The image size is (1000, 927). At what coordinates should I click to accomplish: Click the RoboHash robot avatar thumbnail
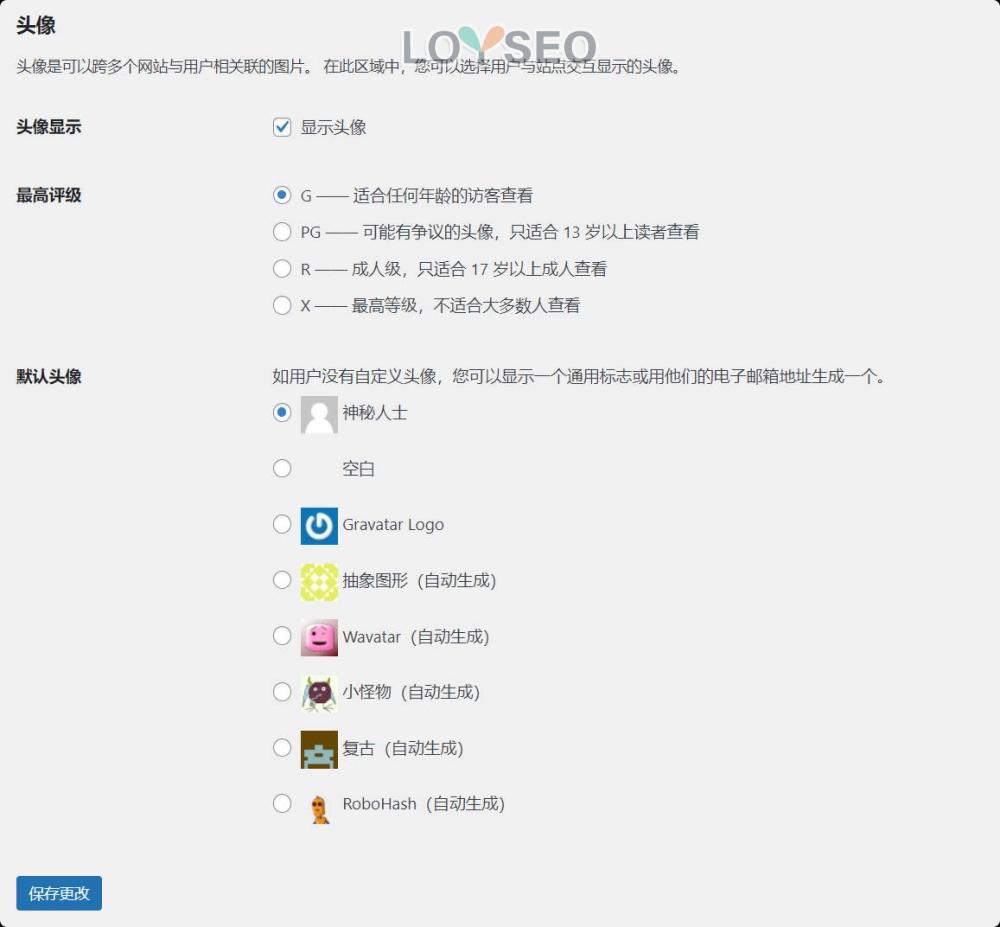point(317,803)
